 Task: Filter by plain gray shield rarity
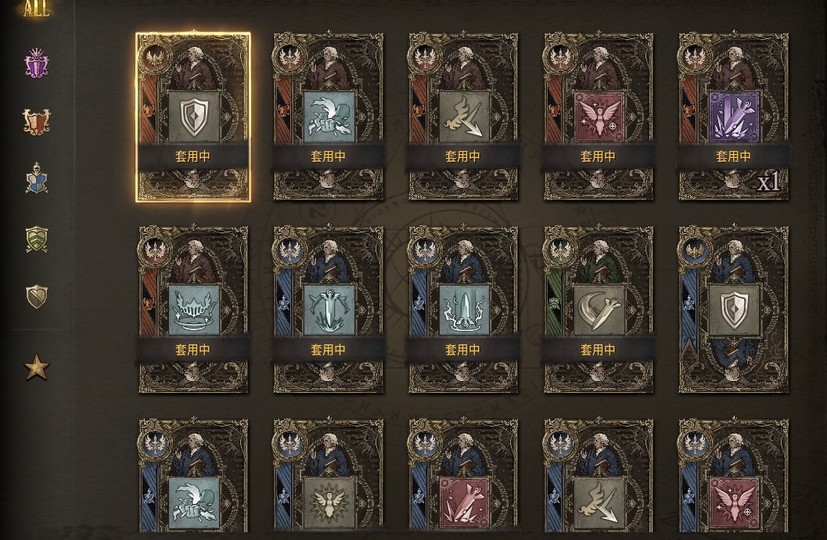36,297
